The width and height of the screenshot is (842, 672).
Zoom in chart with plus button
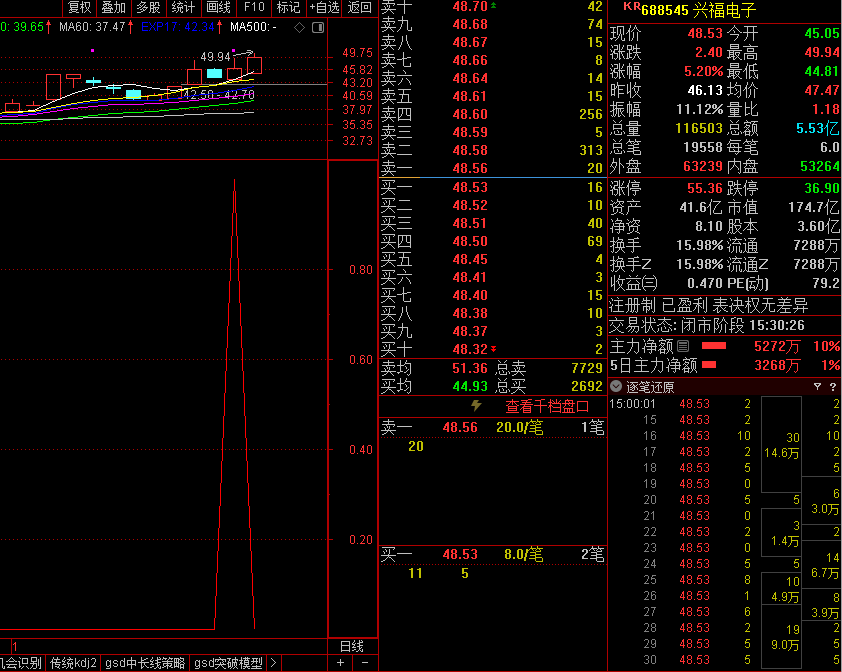click(340, 663)
